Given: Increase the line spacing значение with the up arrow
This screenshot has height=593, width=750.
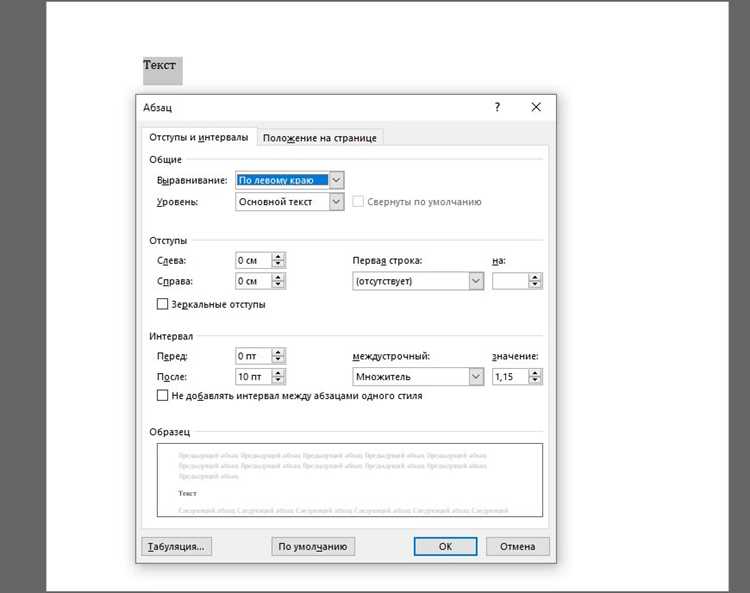Looking at the screenshot, I should [535, 373].
